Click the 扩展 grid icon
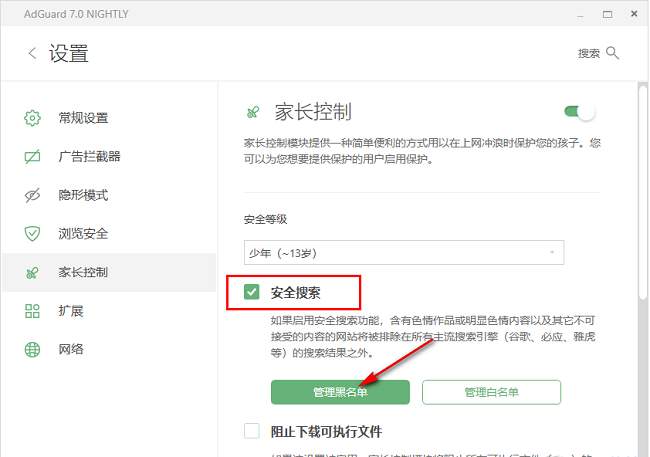The width and height of the screenshot is (650, 457). pos(32,311)
